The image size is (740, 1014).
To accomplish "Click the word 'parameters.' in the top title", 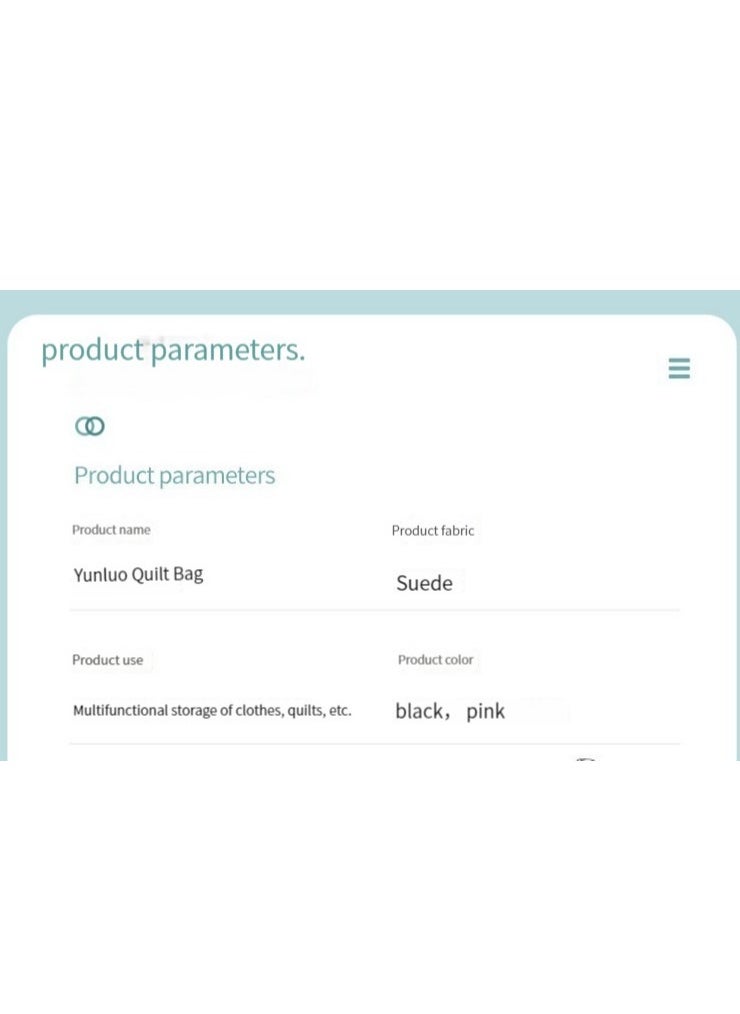I will pyautogui.click(x=228, y=350).
